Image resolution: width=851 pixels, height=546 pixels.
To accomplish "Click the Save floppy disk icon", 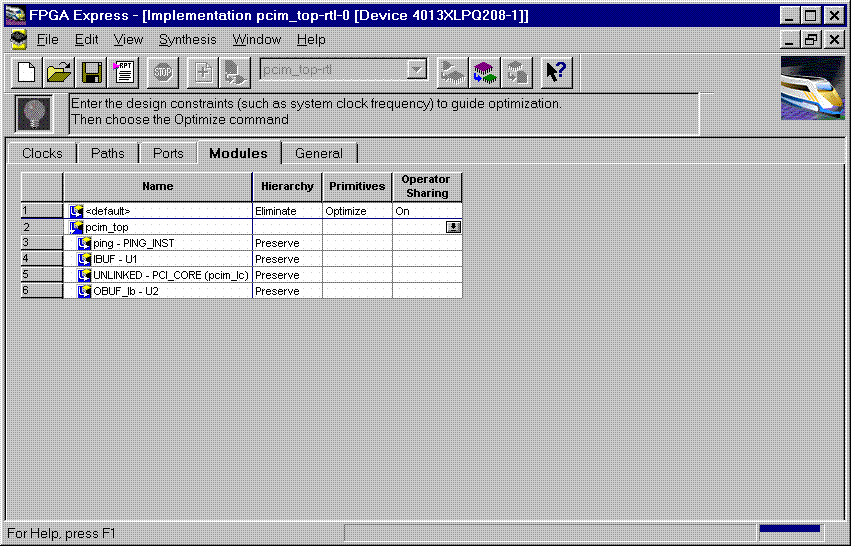I will [x=92, y=72].
